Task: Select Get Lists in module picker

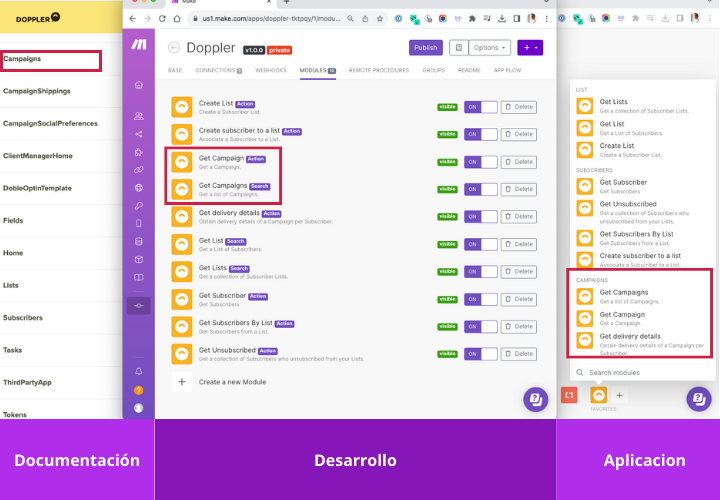Action: tap(633, 106)
